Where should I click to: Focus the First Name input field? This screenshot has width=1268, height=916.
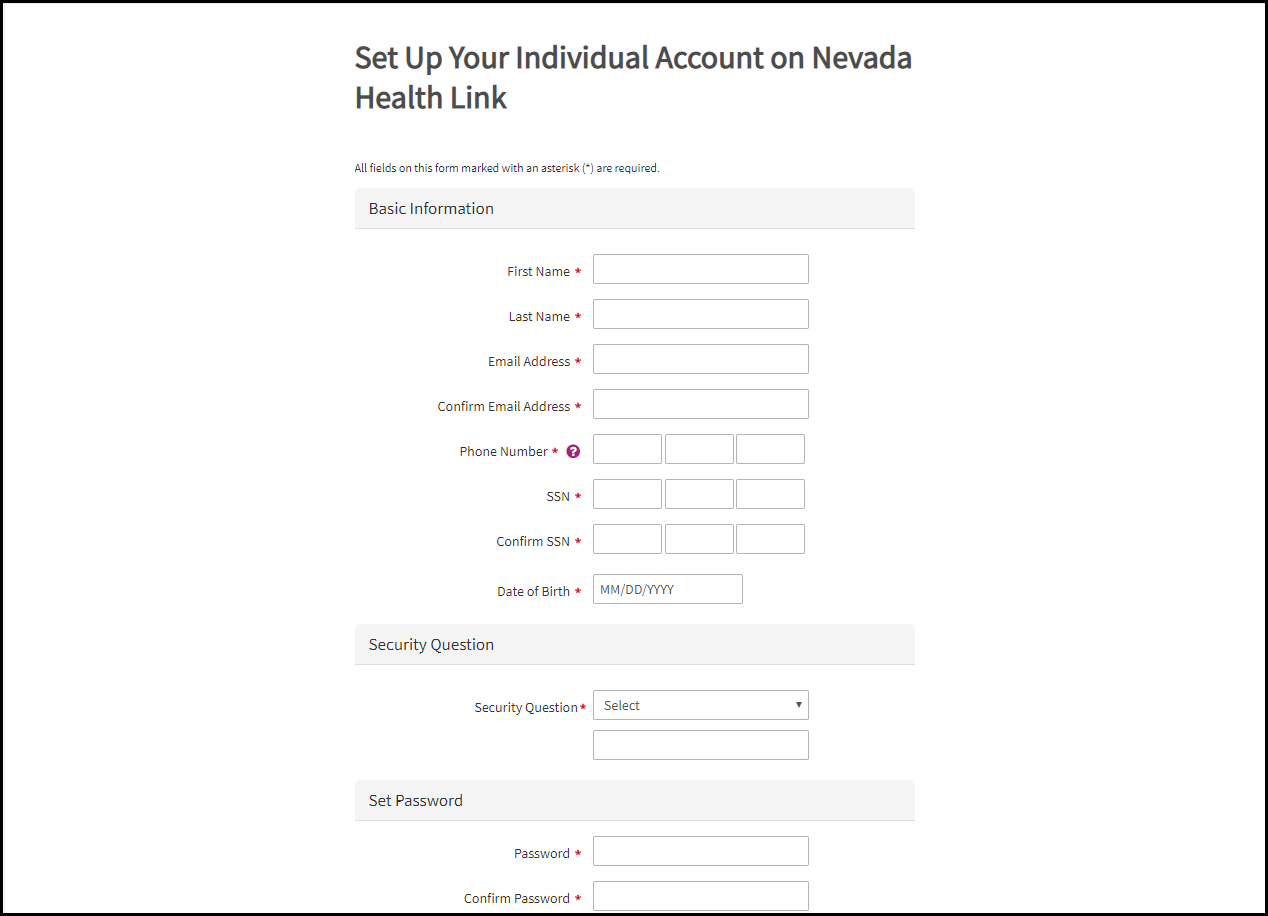701,269
